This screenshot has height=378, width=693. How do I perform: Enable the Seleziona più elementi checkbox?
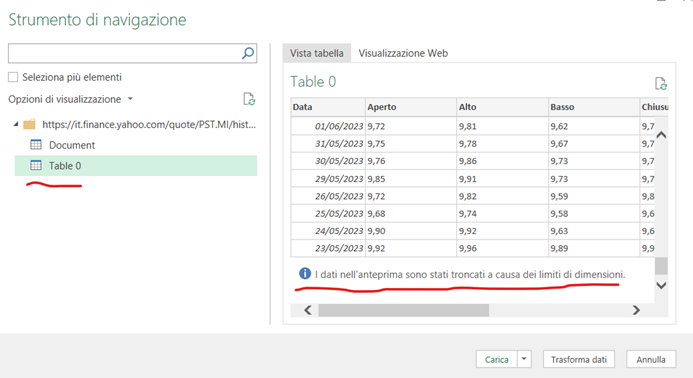click(x=13, y=77)
